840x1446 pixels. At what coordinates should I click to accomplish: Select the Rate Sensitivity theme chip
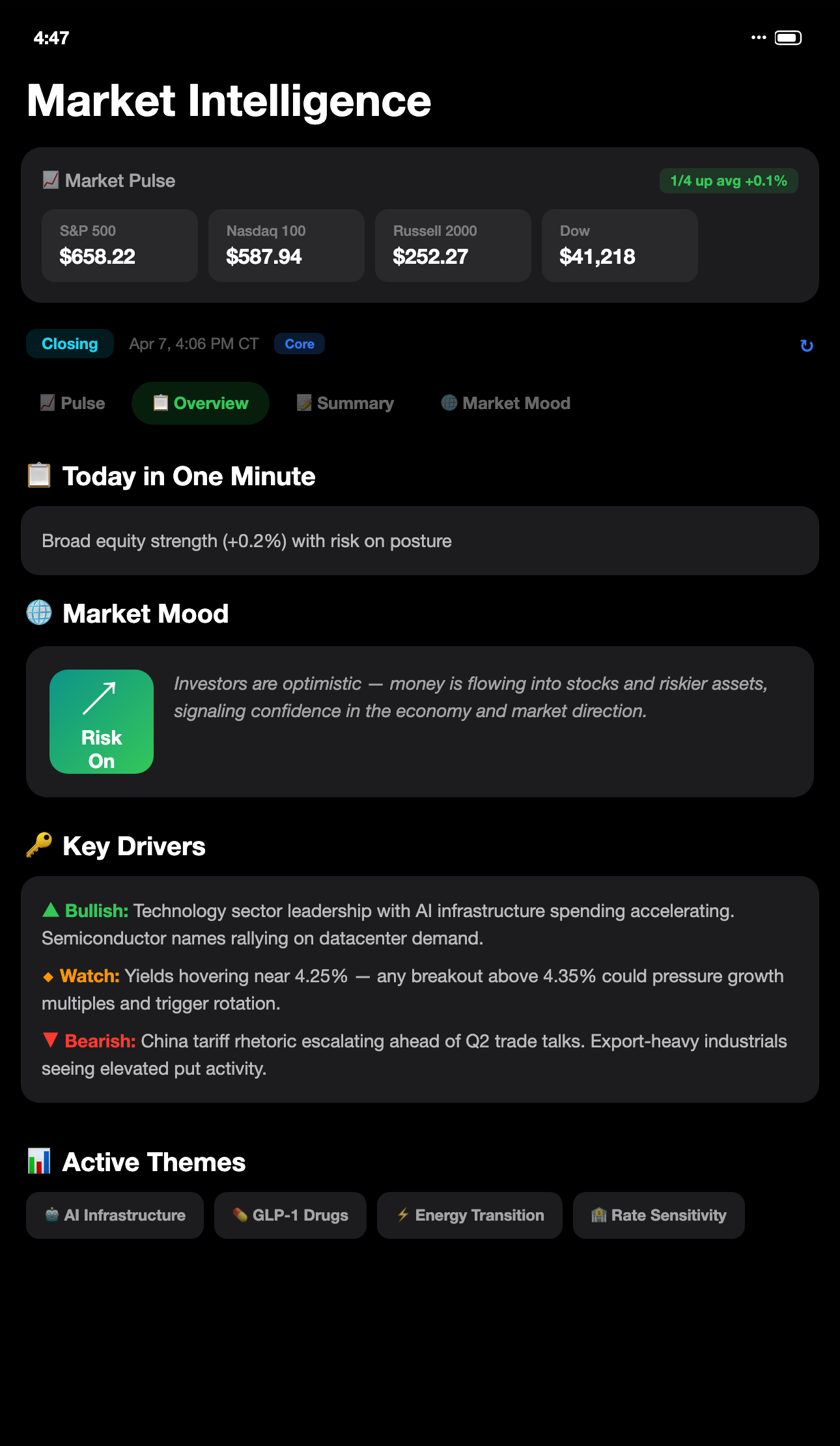pyautogui.click(x=658, y=1215)
